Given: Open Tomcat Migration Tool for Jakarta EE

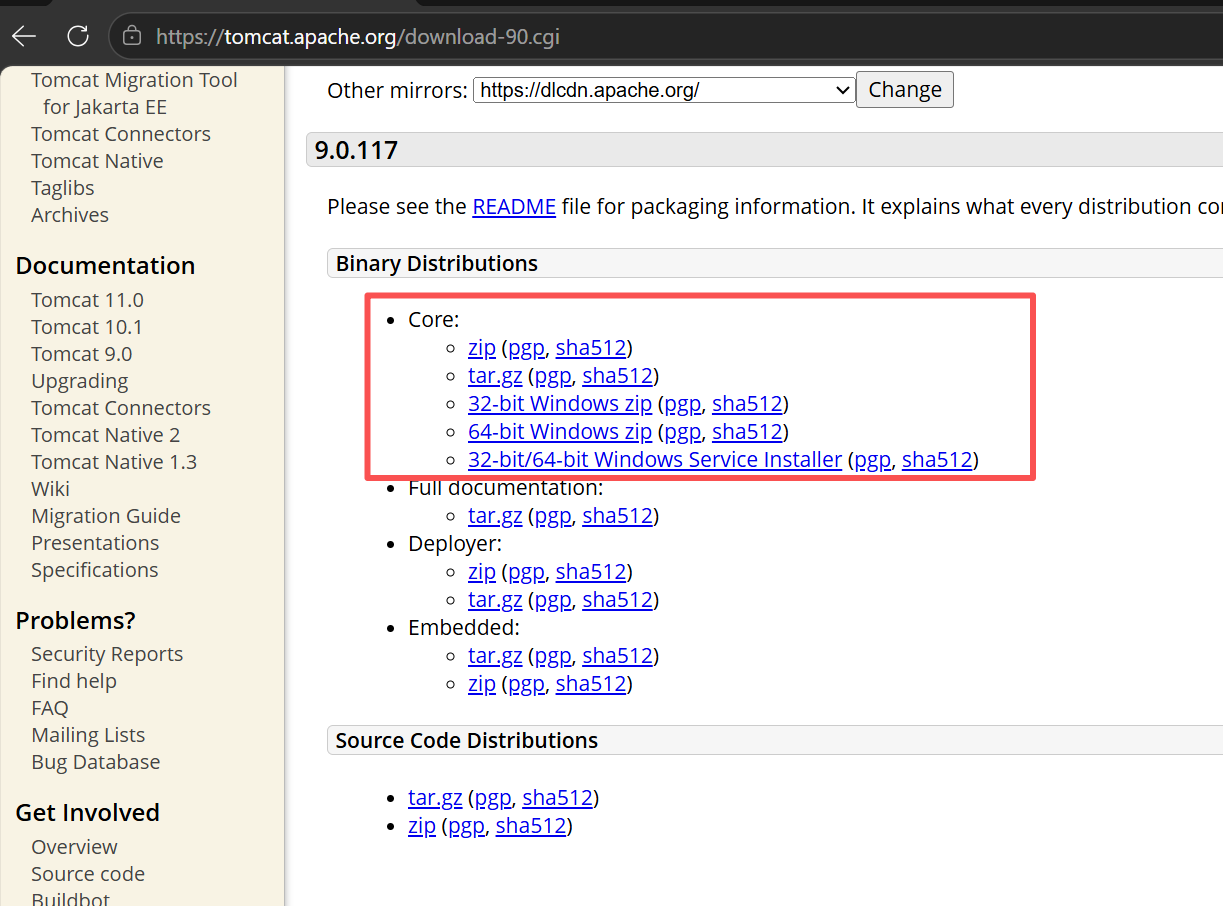Looking at the screenshot, I should 135,94.
